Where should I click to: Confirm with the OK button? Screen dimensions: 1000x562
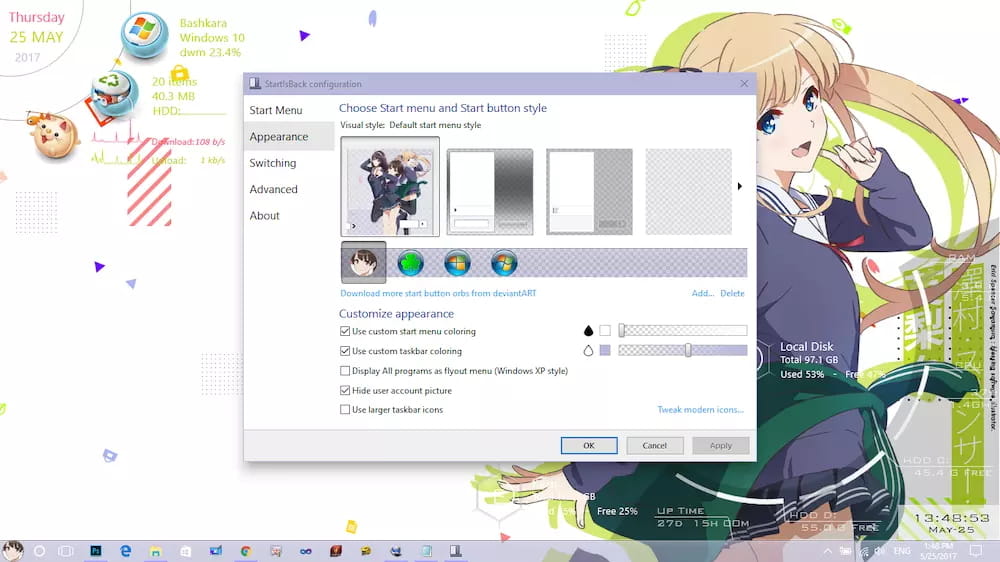pos(589,445)
